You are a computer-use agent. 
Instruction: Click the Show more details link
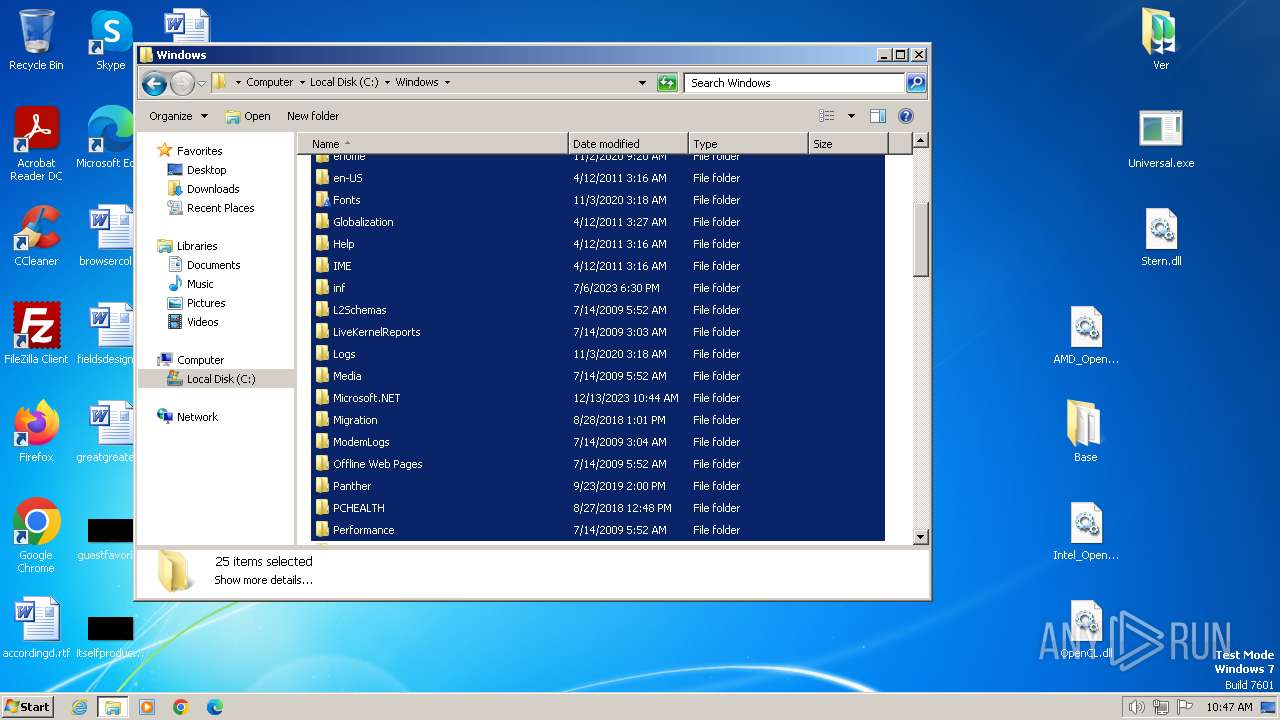[x=263, y=580]
